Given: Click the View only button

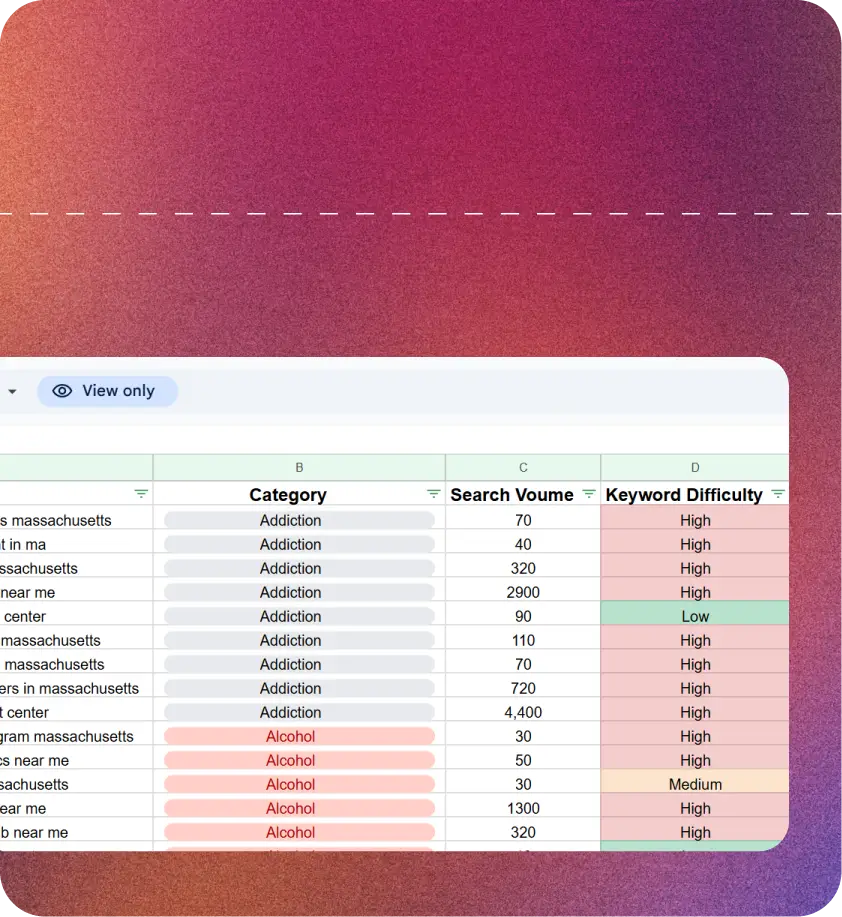Looking at the screenshot, I should coord(108,391).
